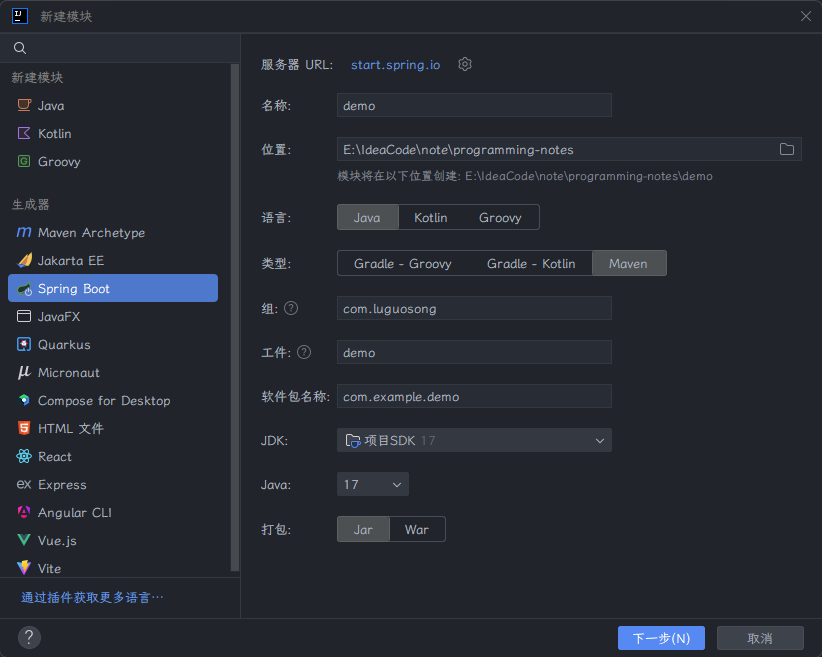This screenshot has width=822, height=657.
Task: Browse location with folder icon
Action: [787, 149]
